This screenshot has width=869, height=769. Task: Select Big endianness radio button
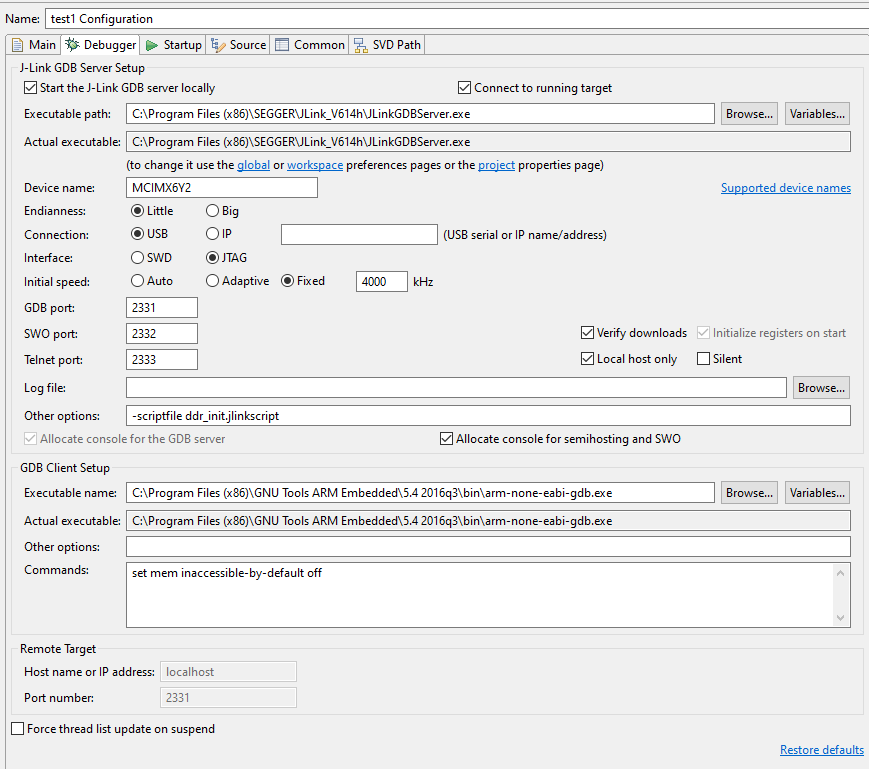(x=212, y=211)
